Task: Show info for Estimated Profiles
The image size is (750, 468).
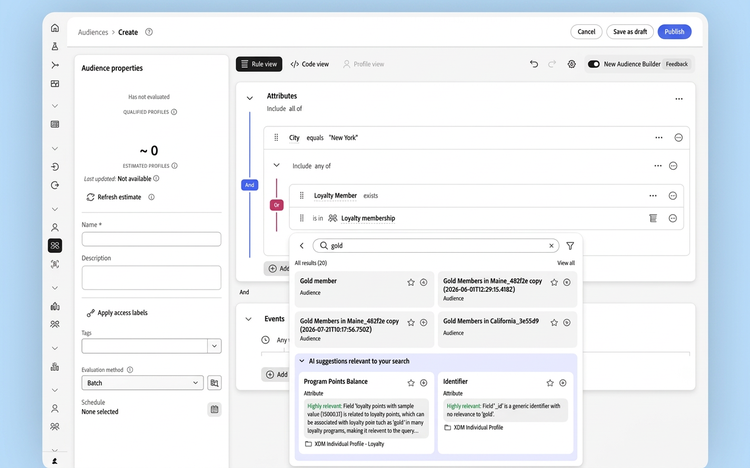Action: (x=175, y=166)
